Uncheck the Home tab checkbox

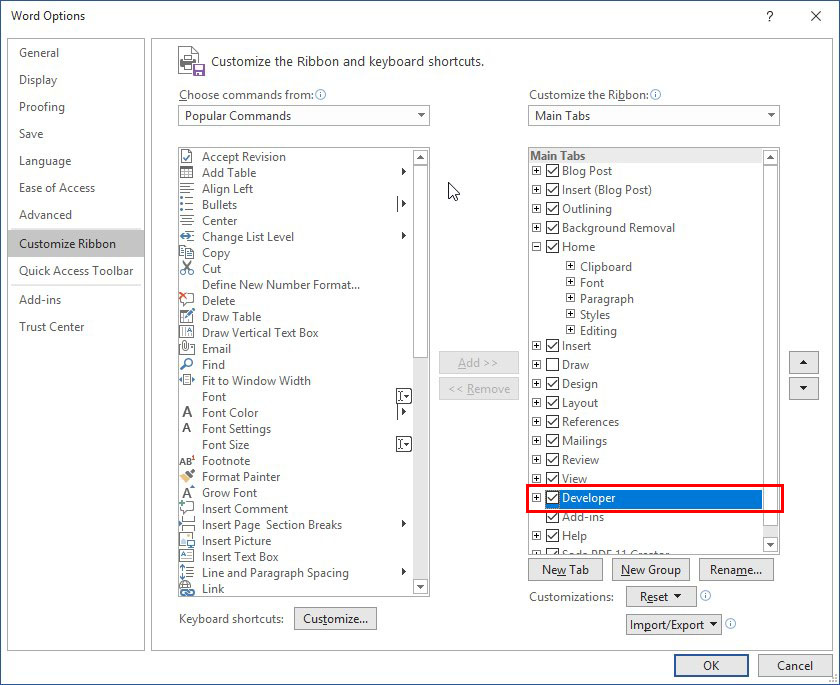click(x=552, y=246)
